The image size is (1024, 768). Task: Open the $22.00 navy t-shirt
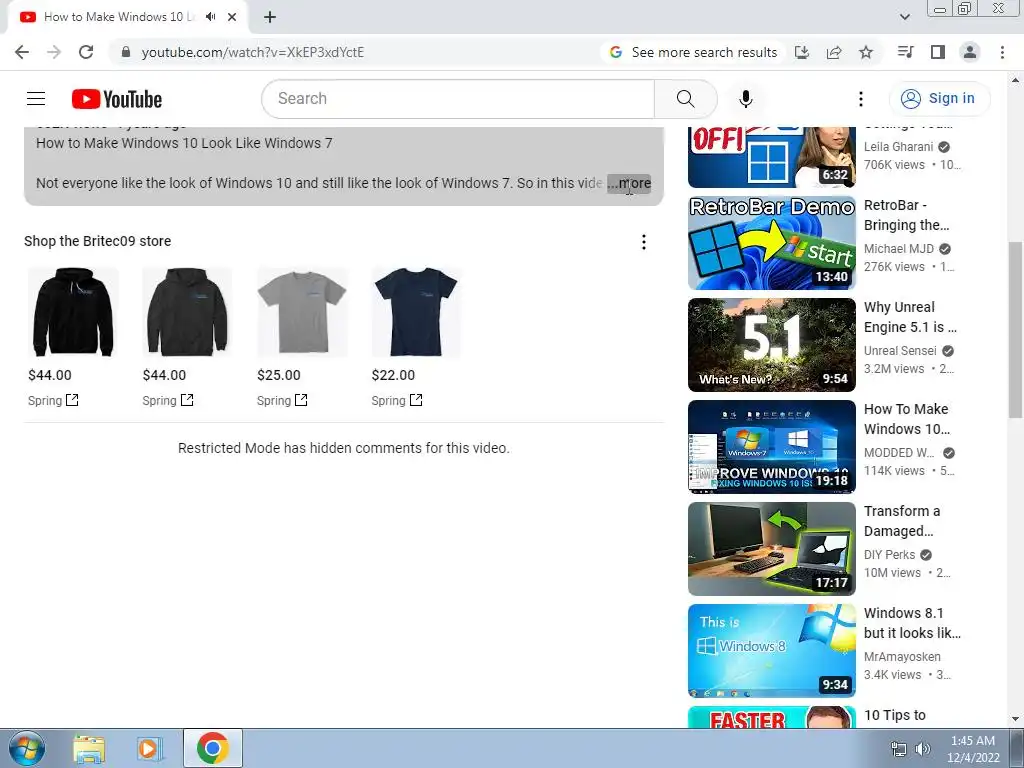coord(416,312)
